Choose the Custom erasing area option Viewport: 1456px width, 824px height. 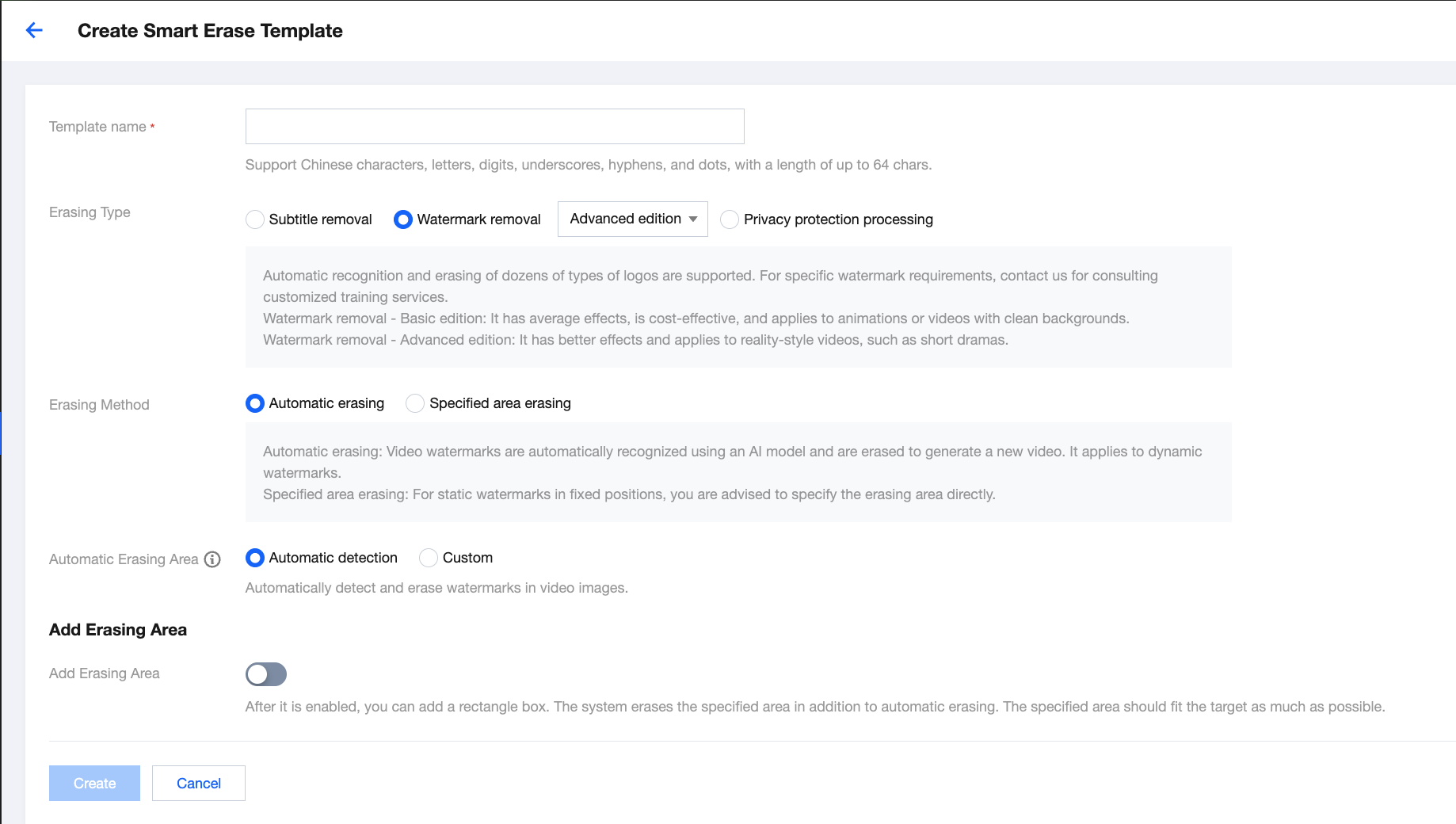pyautogui.click(x=429, y=558)
